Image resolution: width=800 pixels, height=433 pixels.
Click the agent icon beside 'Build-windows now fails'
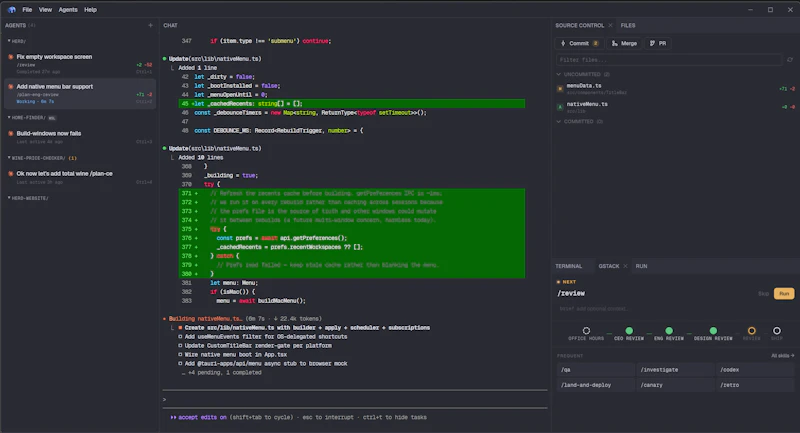point(11,134)
